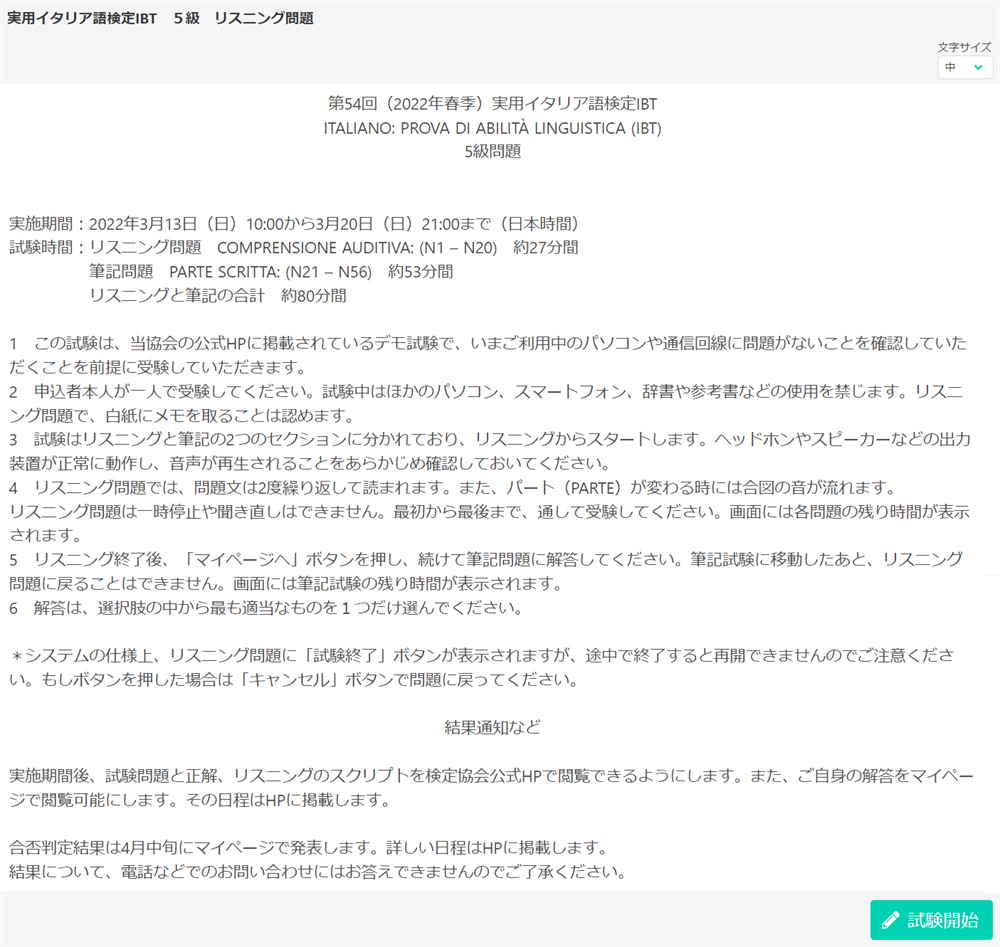Click the 試験開始 button
Screen dimensions: 1000x947
pos(931,920)
